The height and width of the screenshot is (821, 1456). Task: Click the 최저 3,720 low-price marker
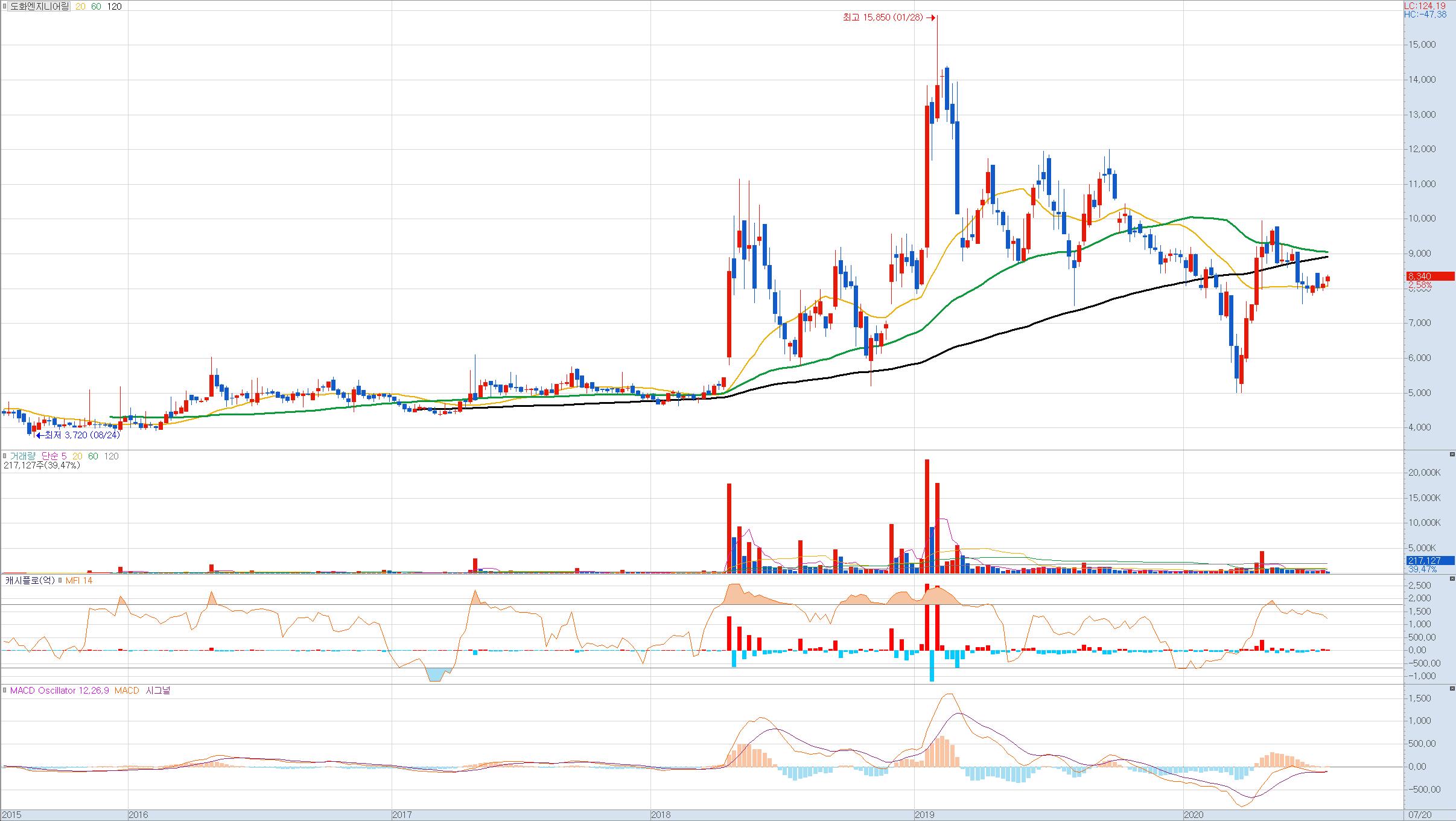(78, 435)
